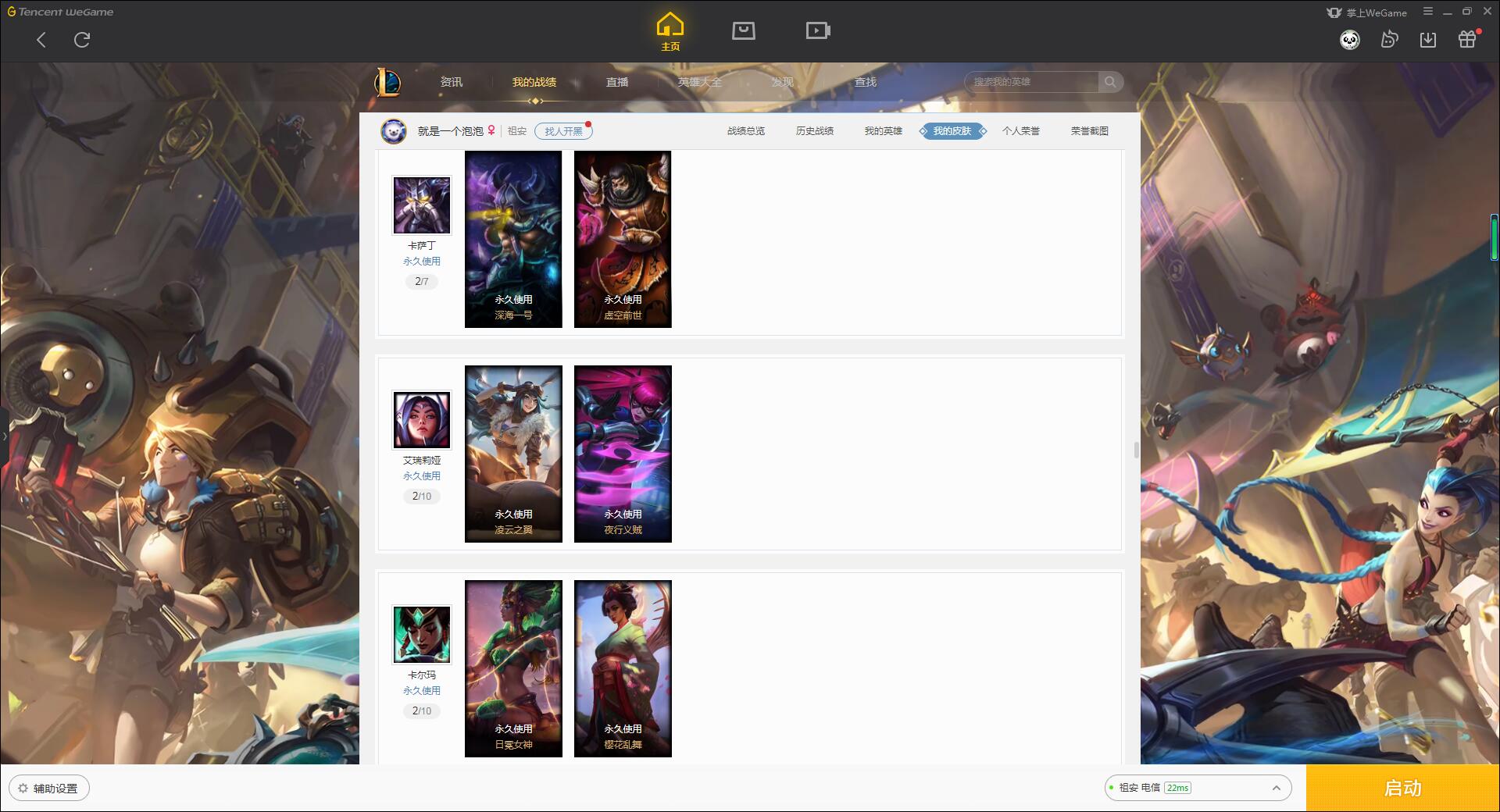Click the 启动 launch button
Viewport: 1500px width, 812px height.
pyautogui.click(x=1403, y=788)
